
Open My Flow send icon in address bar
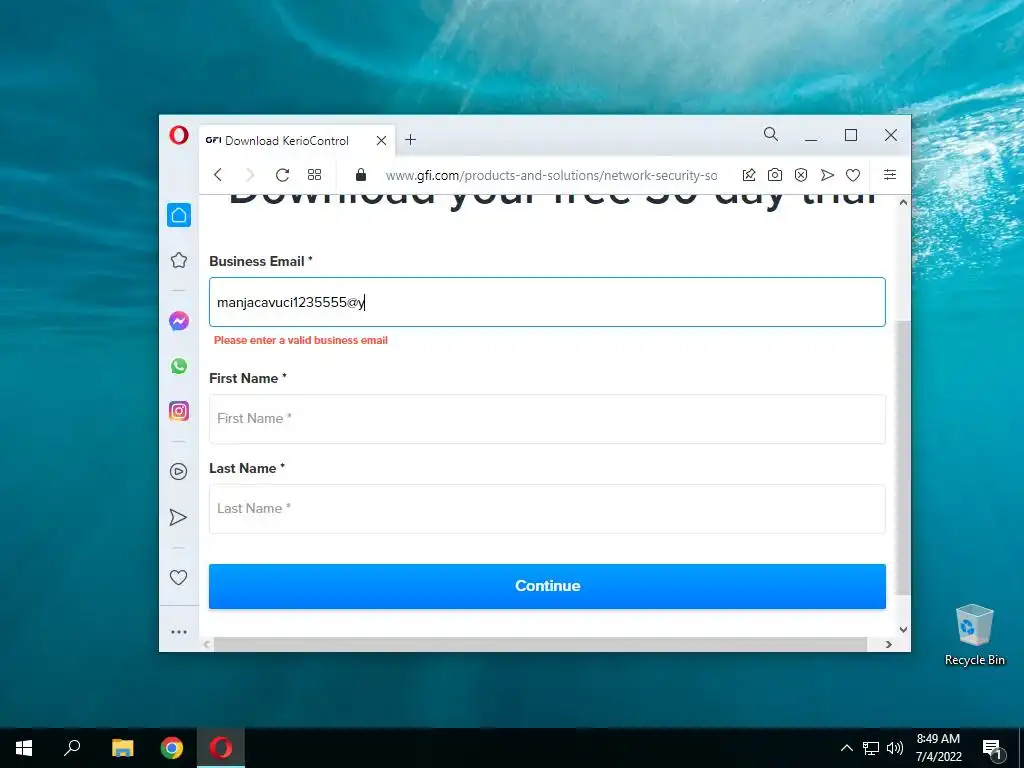827,174
